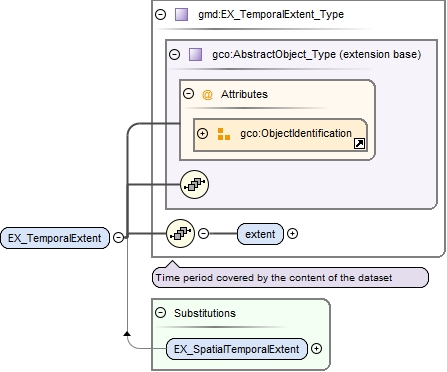
Task: Collapse the Substitutions panel
Action: [161, 313]
